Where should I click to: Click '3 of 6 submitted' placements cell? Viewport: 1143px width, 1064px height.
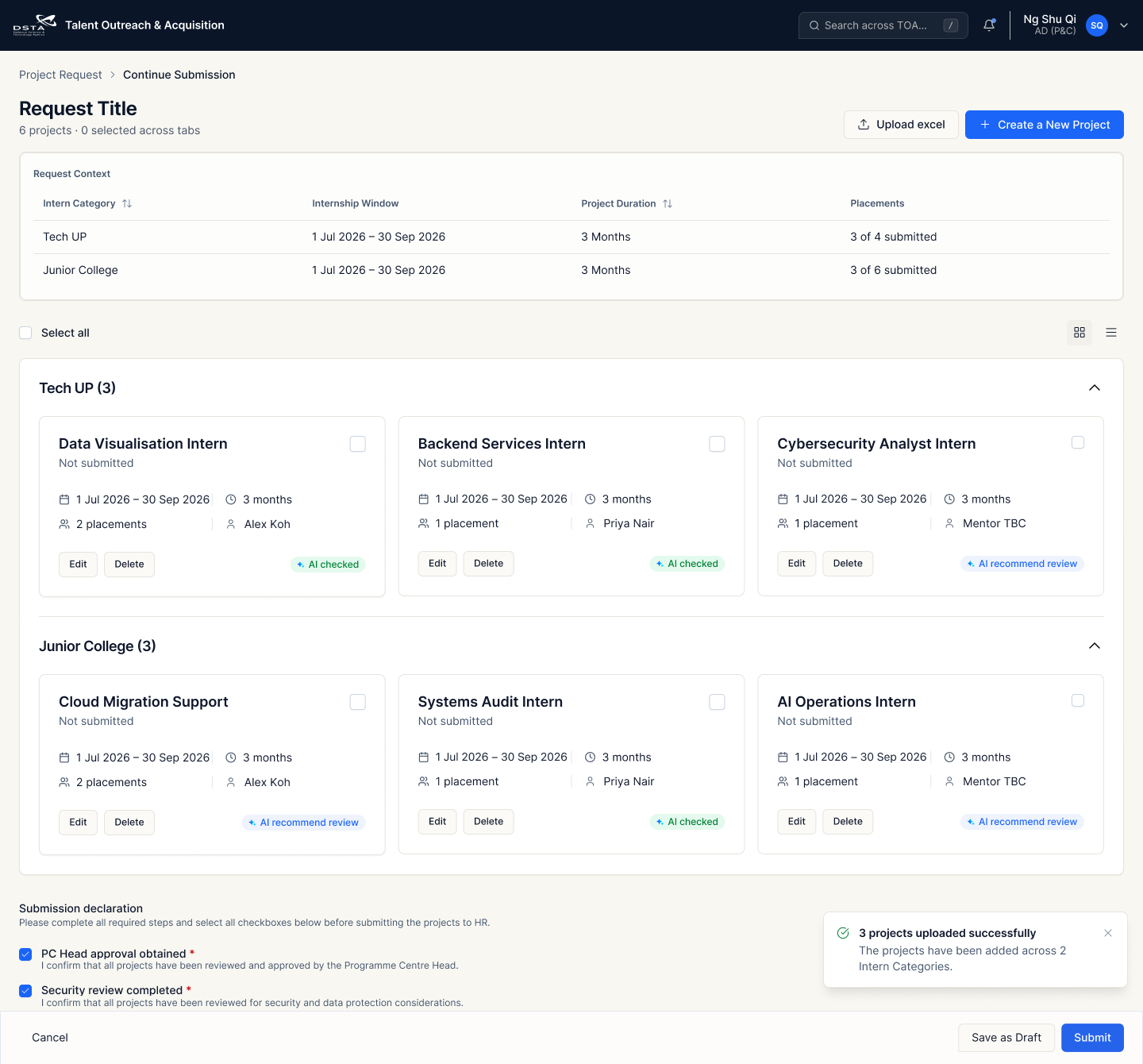click(x=893, y=270)
